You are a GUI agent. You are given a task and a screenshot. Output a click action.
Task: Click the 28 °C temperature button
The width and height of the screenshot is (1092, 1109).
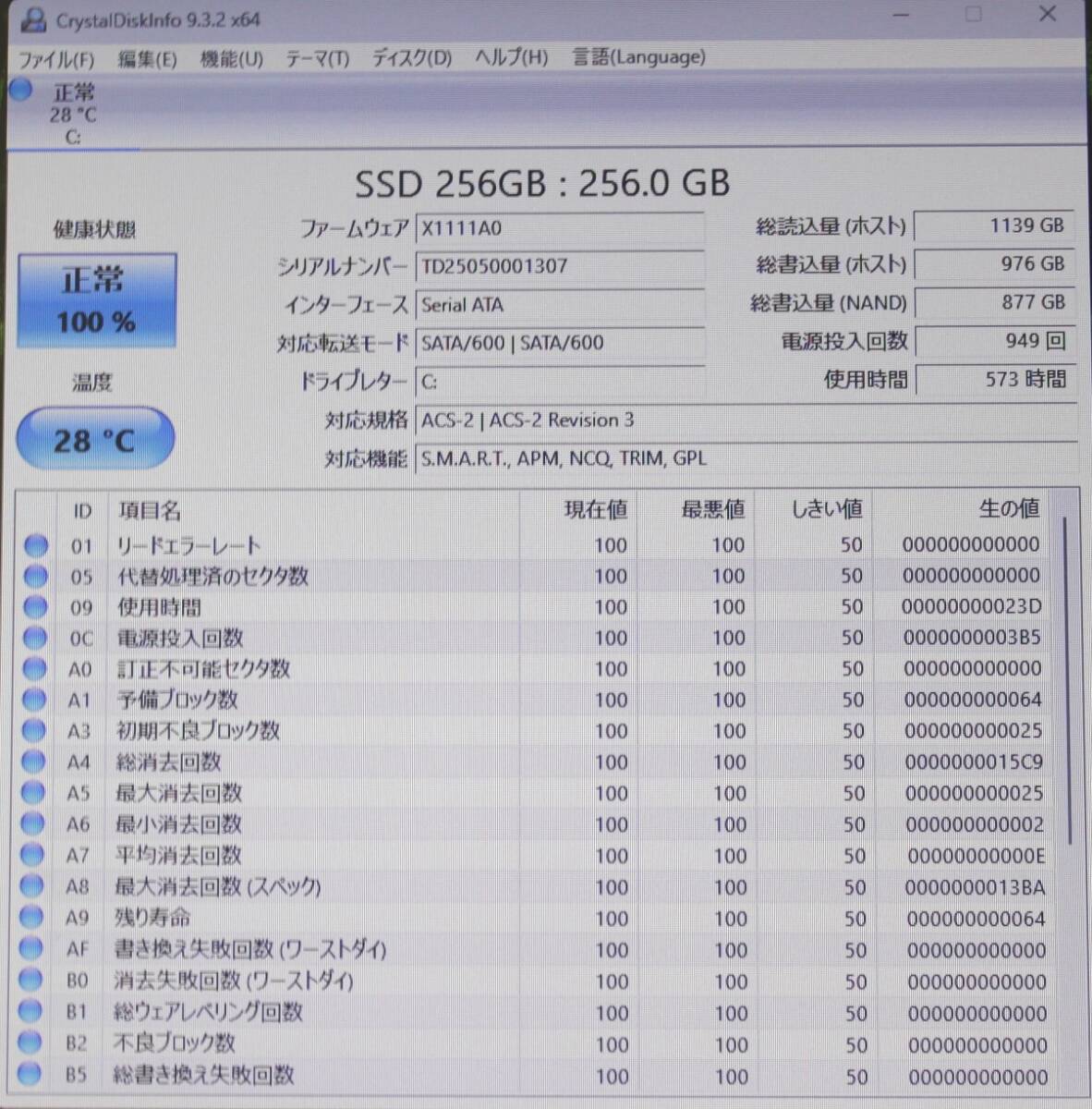point(95,438)
